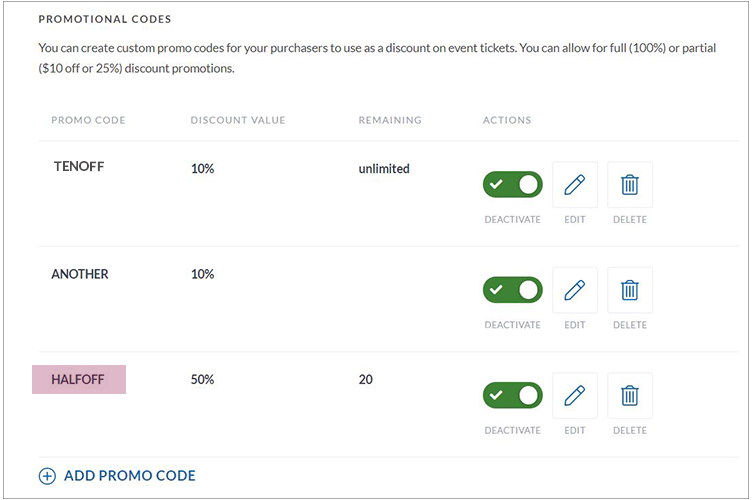Click the ANOTHER promo code name
Screen dimensions: 755x500
(80, 274)
